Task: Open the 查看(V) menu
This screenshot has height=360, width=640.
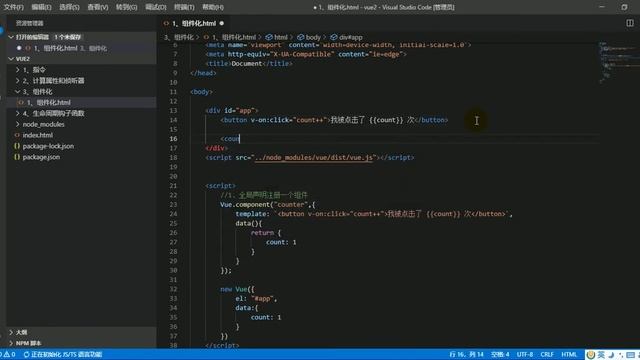Action: [98, 7]
